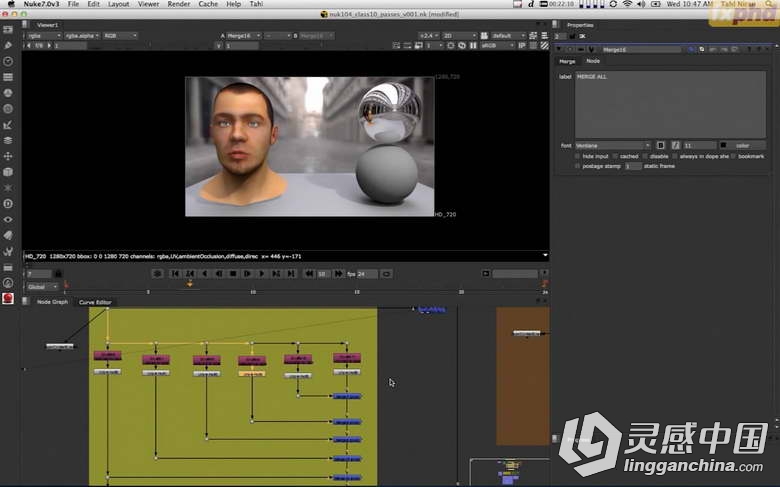Image resolution: width=780 pixels, height=487 pixels.
Task: Click the MERGE ALL label text field
Action: [x=670, y=104]
